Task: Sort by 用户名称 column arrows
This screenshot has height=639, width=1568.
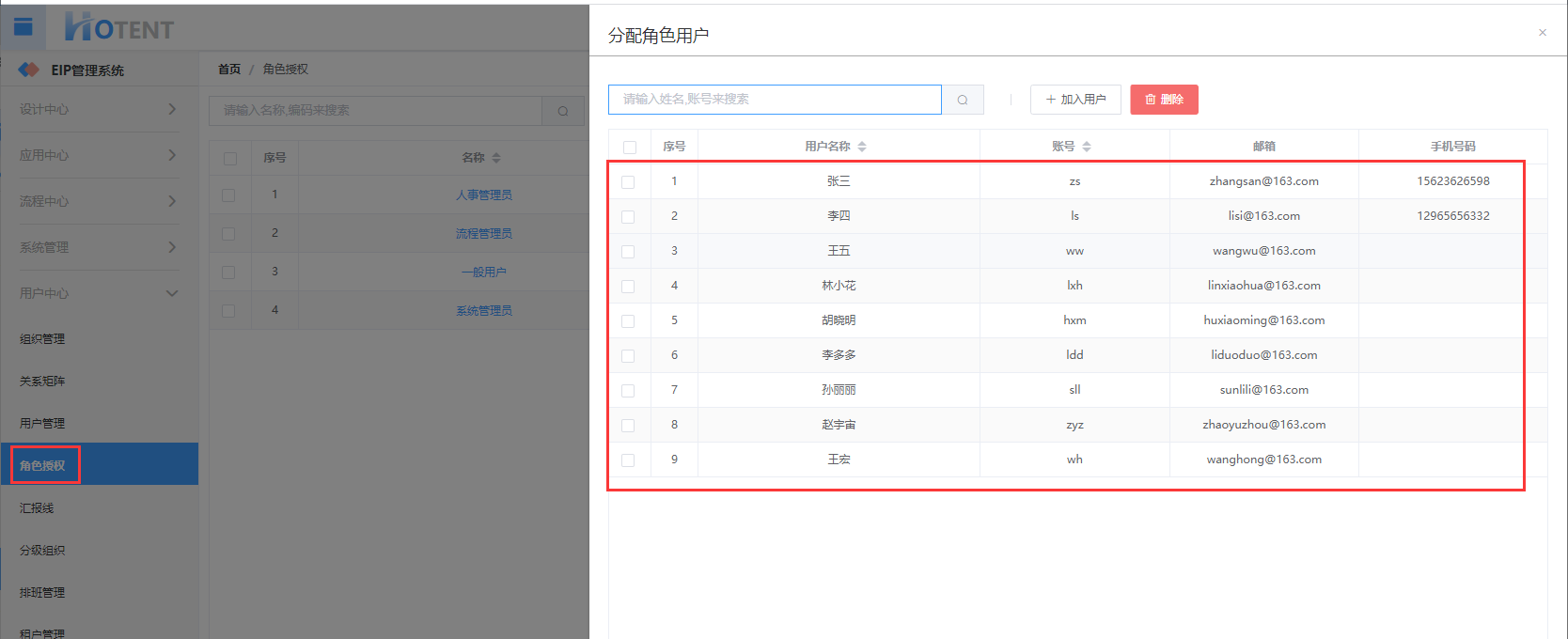Action: (862, 147)
